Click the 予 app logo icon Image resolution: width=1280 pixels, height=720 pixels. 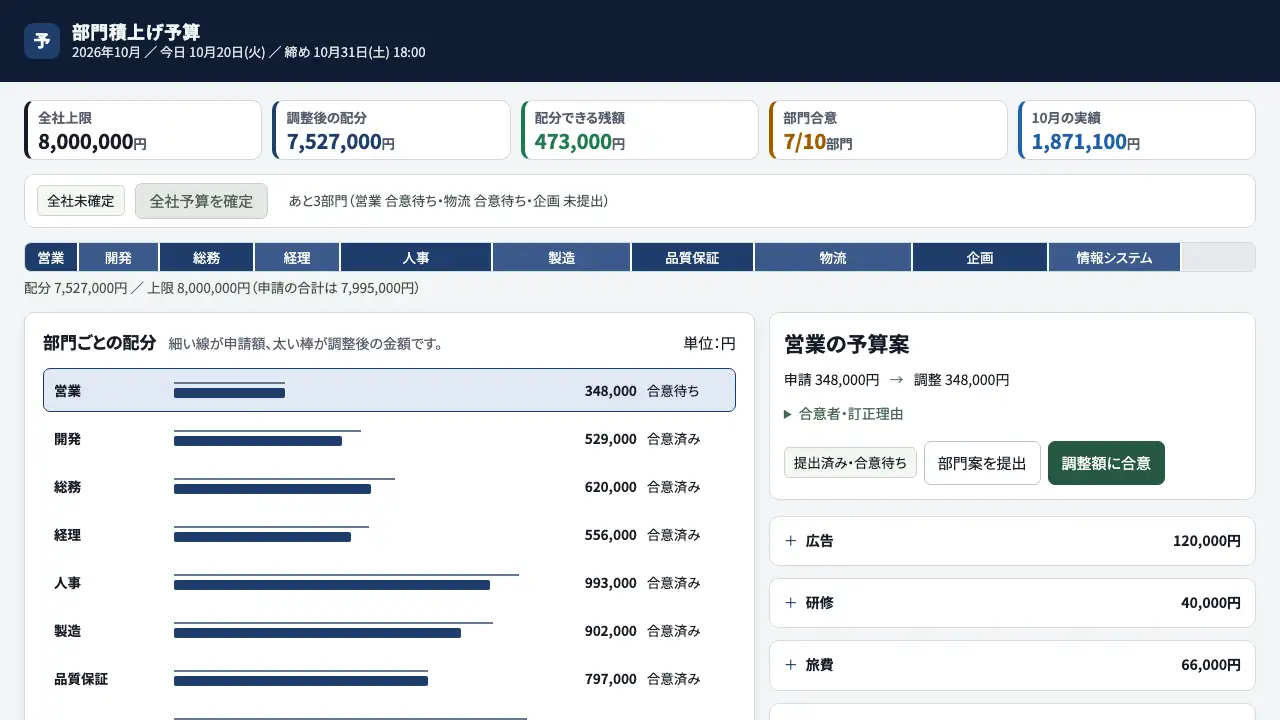pos(42,41)
